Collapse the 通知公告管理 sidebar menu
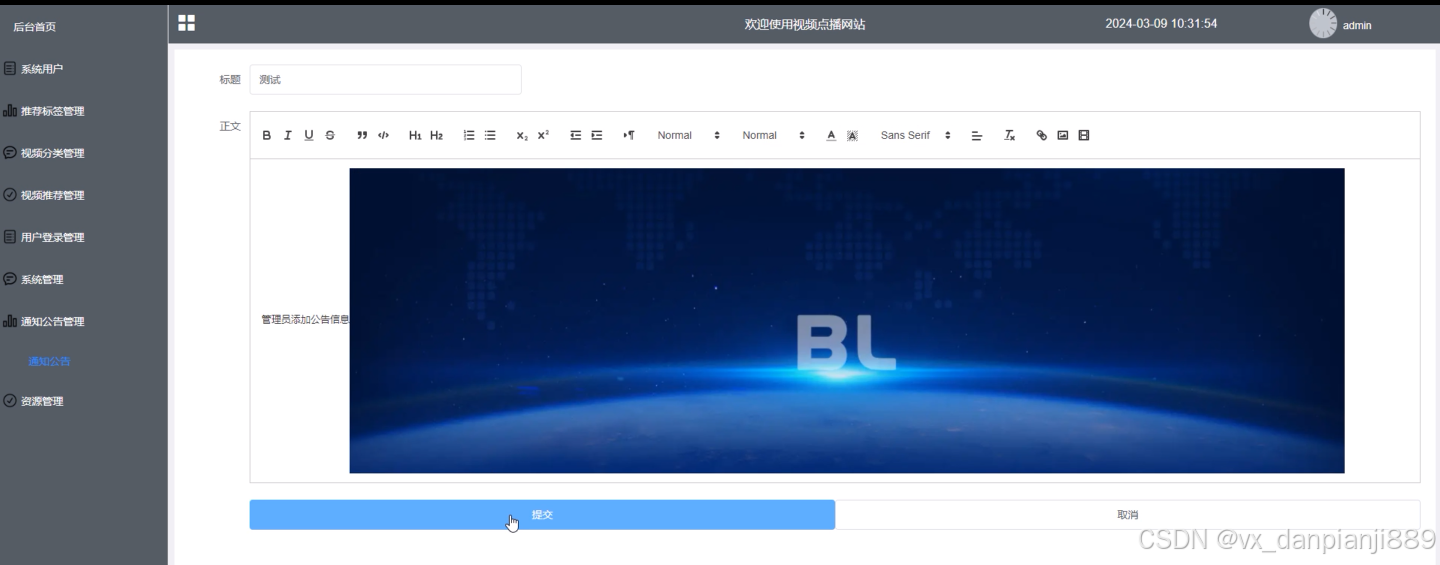 click(x=84, y=321)
